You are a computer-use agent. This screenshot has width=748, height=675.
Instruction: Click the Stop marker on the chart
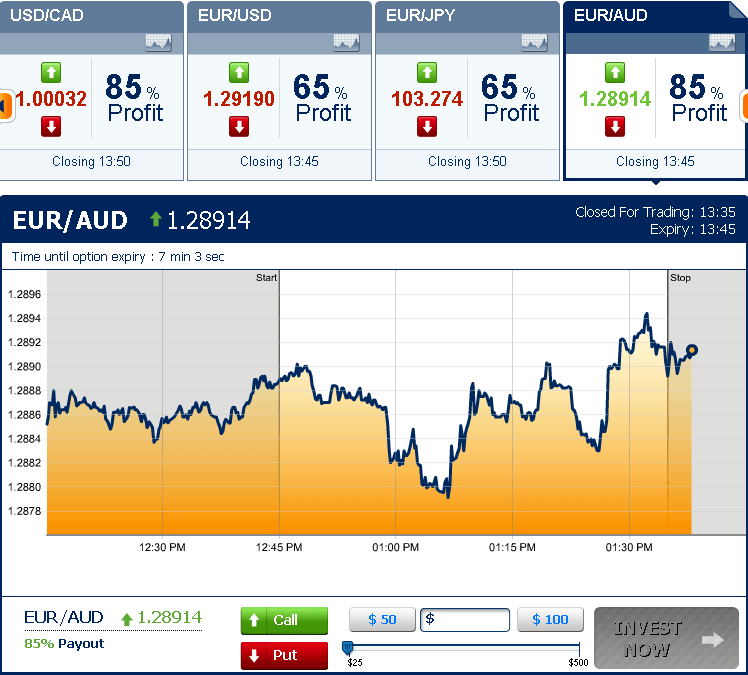[x=680, y=278]
